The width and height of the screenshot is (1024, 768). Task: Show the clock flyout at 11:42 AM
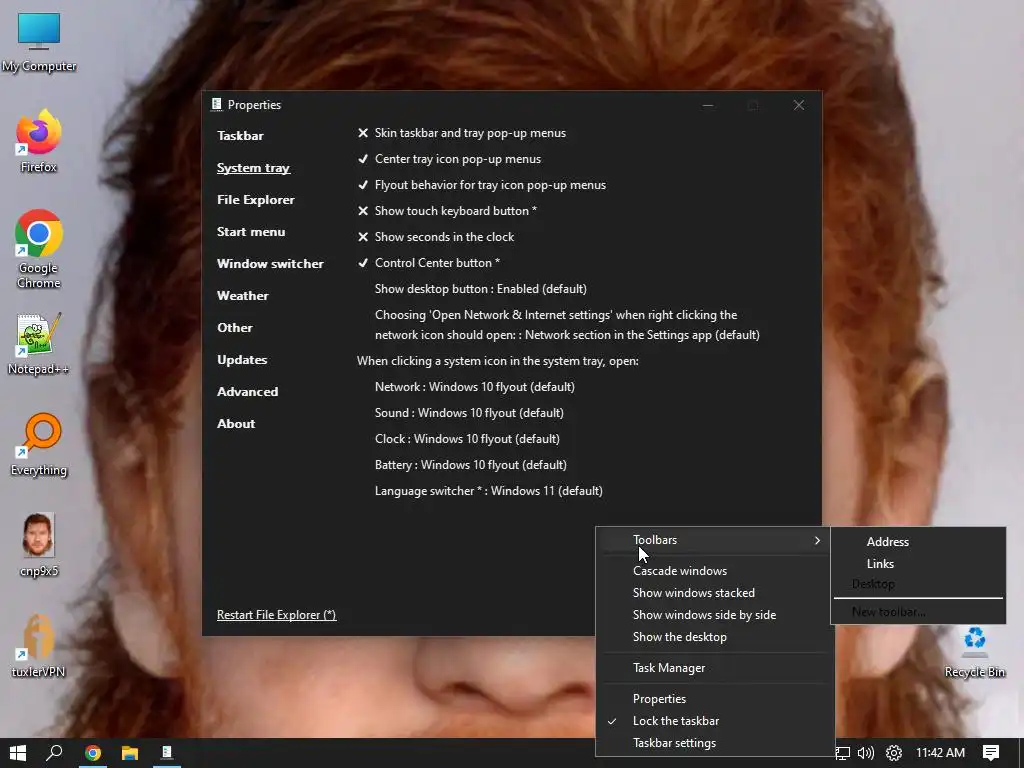tap(940, 753)
